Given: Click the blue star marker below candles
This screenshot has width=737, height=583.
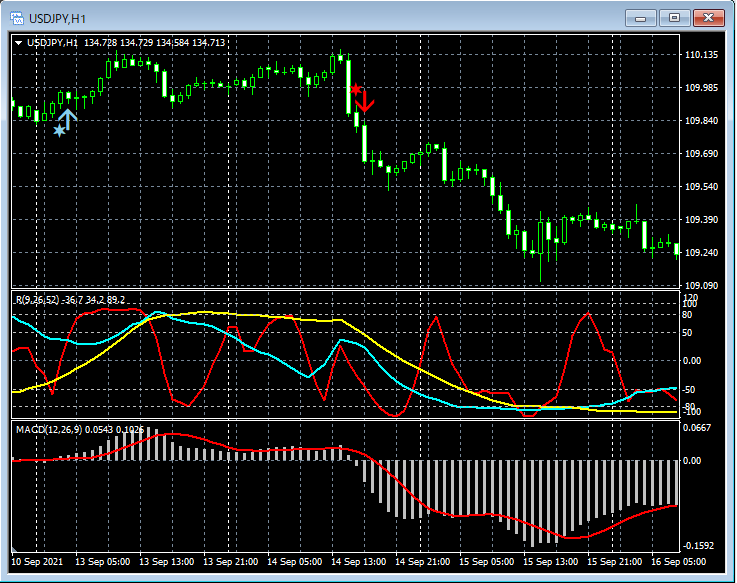Looking at the screenshot, I should [x=59, y=130].
